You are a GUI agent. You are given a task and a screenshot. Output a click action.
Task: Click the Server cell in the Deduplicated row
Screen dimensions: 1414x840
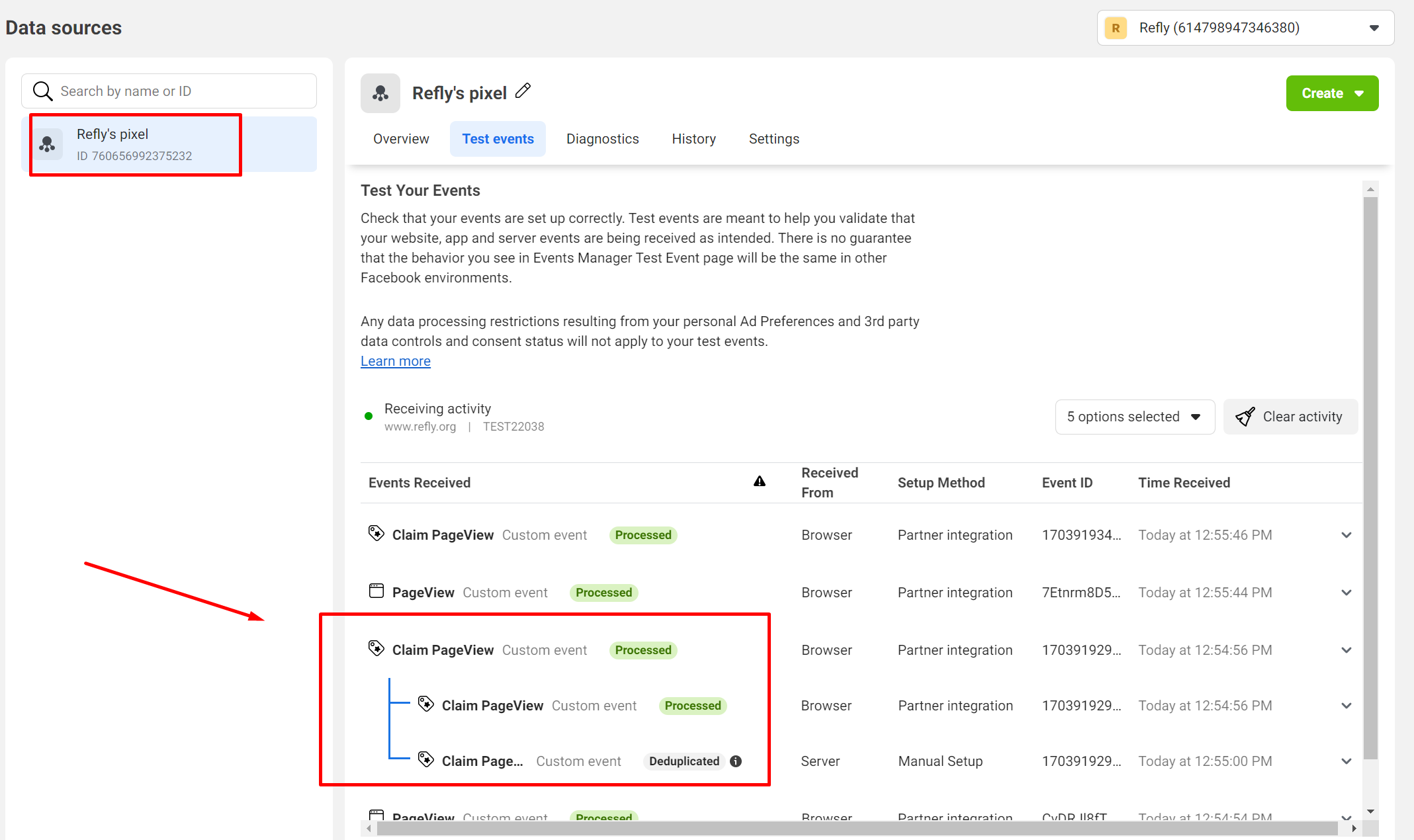tap(820, 761)
